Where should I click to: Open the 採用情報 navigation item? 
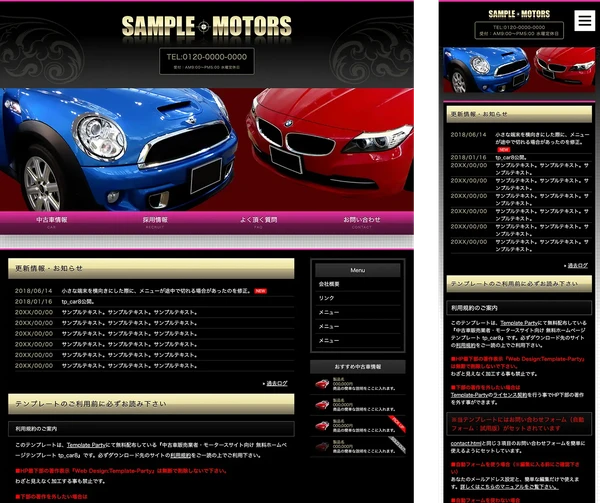[x=155, y=223]
